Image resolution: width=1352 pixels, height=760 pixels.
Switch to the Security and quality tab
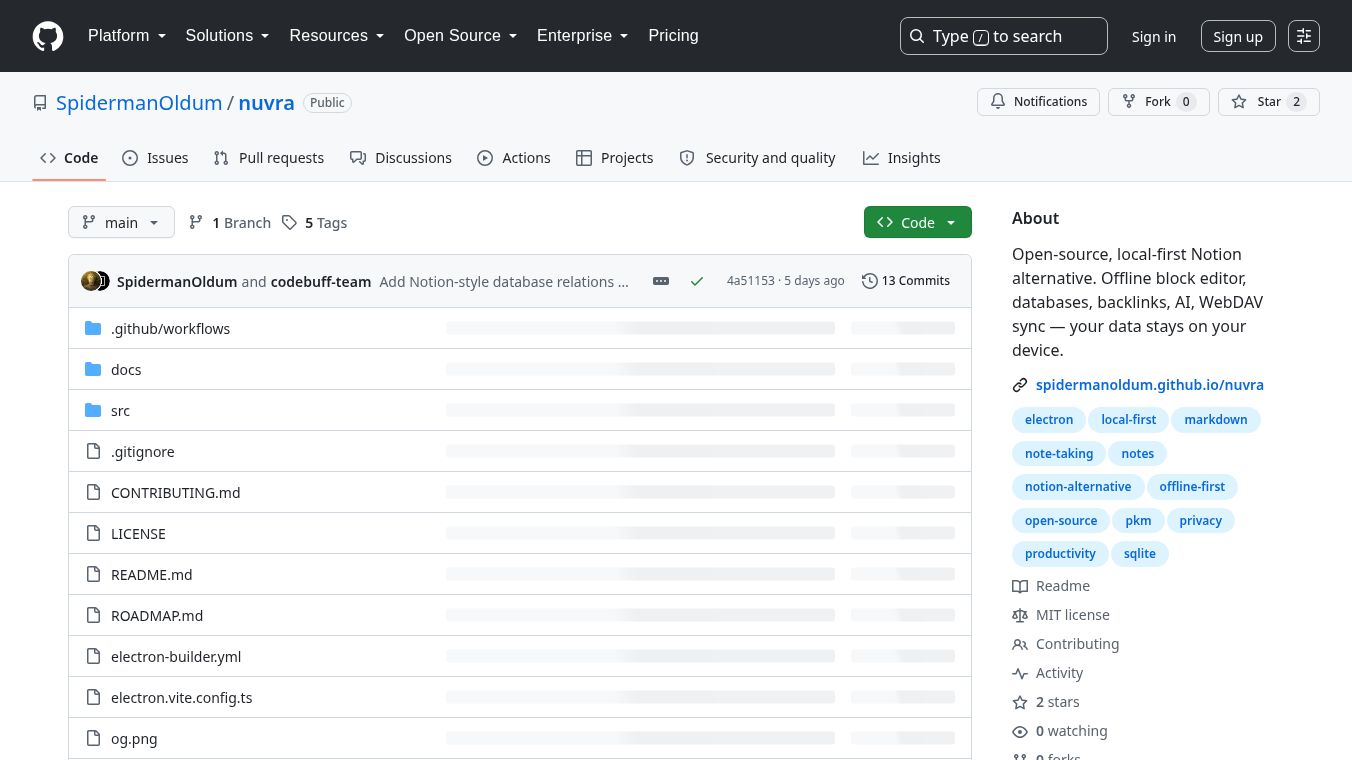point(757,158)
